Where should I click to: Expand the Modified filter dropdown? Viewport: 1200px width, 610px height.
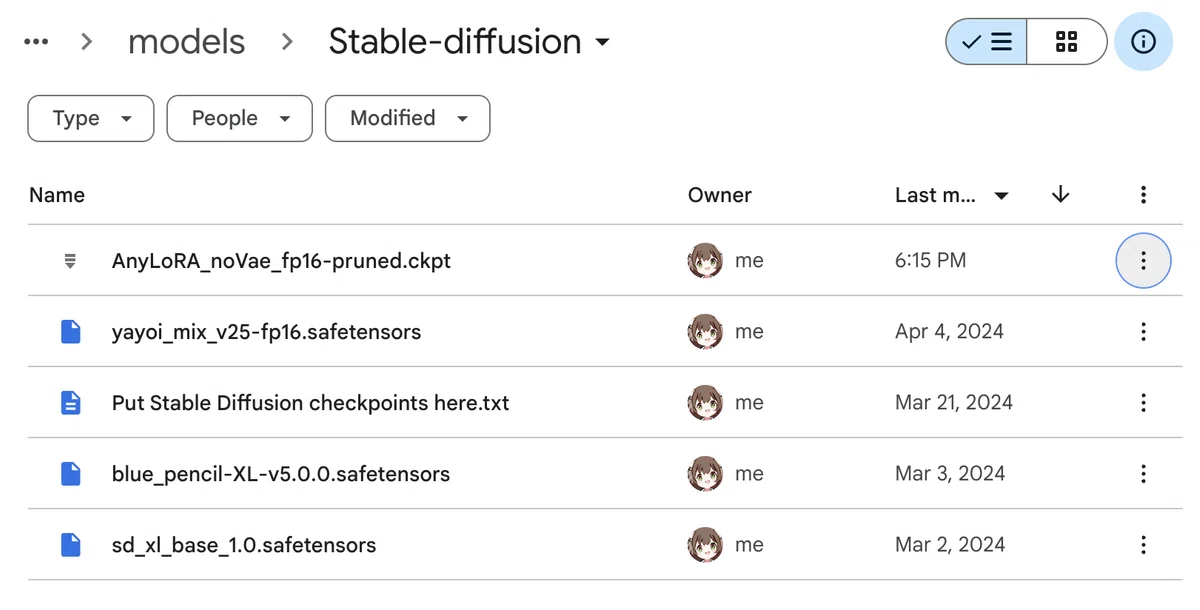(408, 118)
